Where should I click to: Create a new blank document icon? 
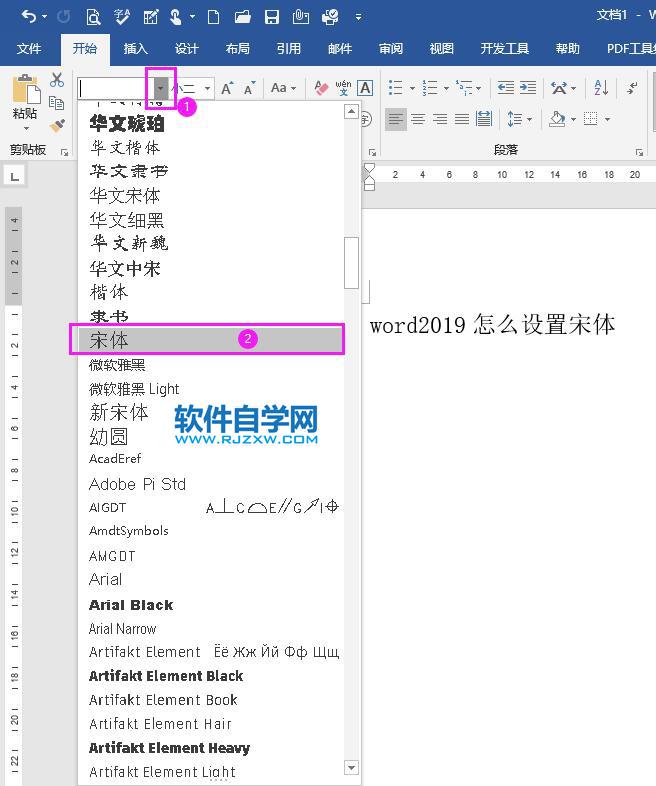(213, 17)
